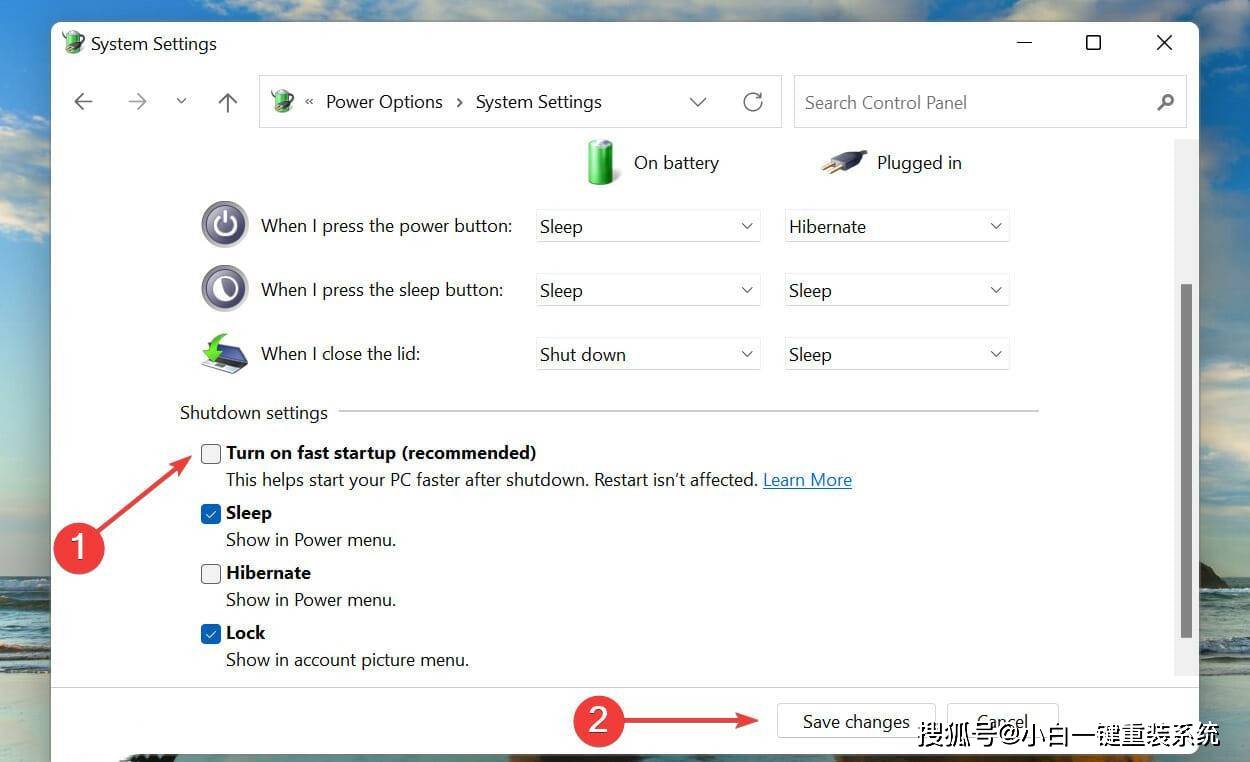
Task: Open Power Options breadcrumb
Action: click(384, 102)
